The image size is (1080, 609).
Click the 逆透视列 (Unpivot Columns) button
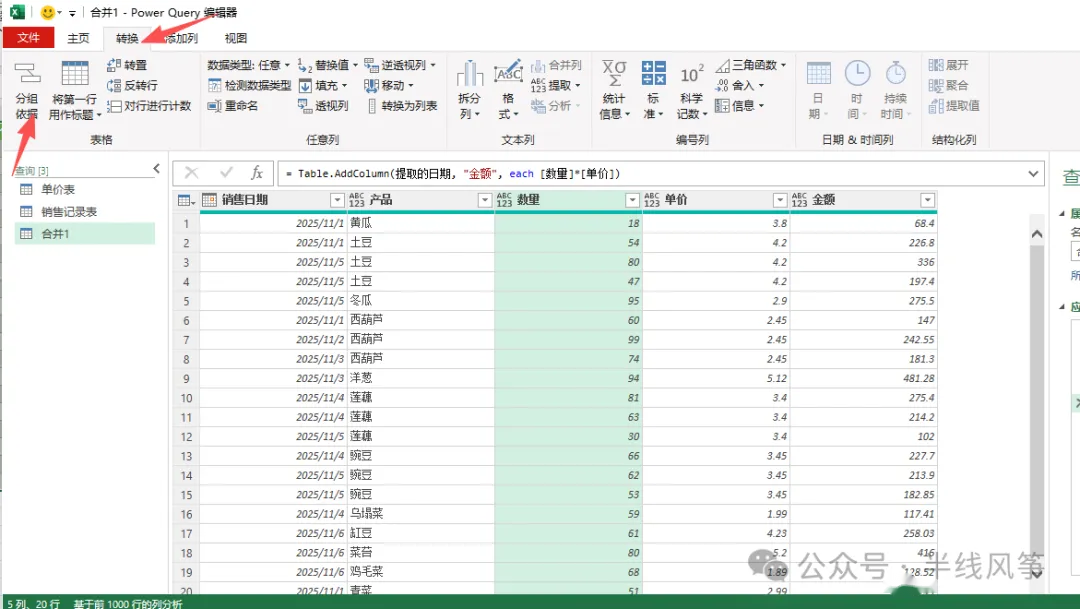[x=400, y=65]
